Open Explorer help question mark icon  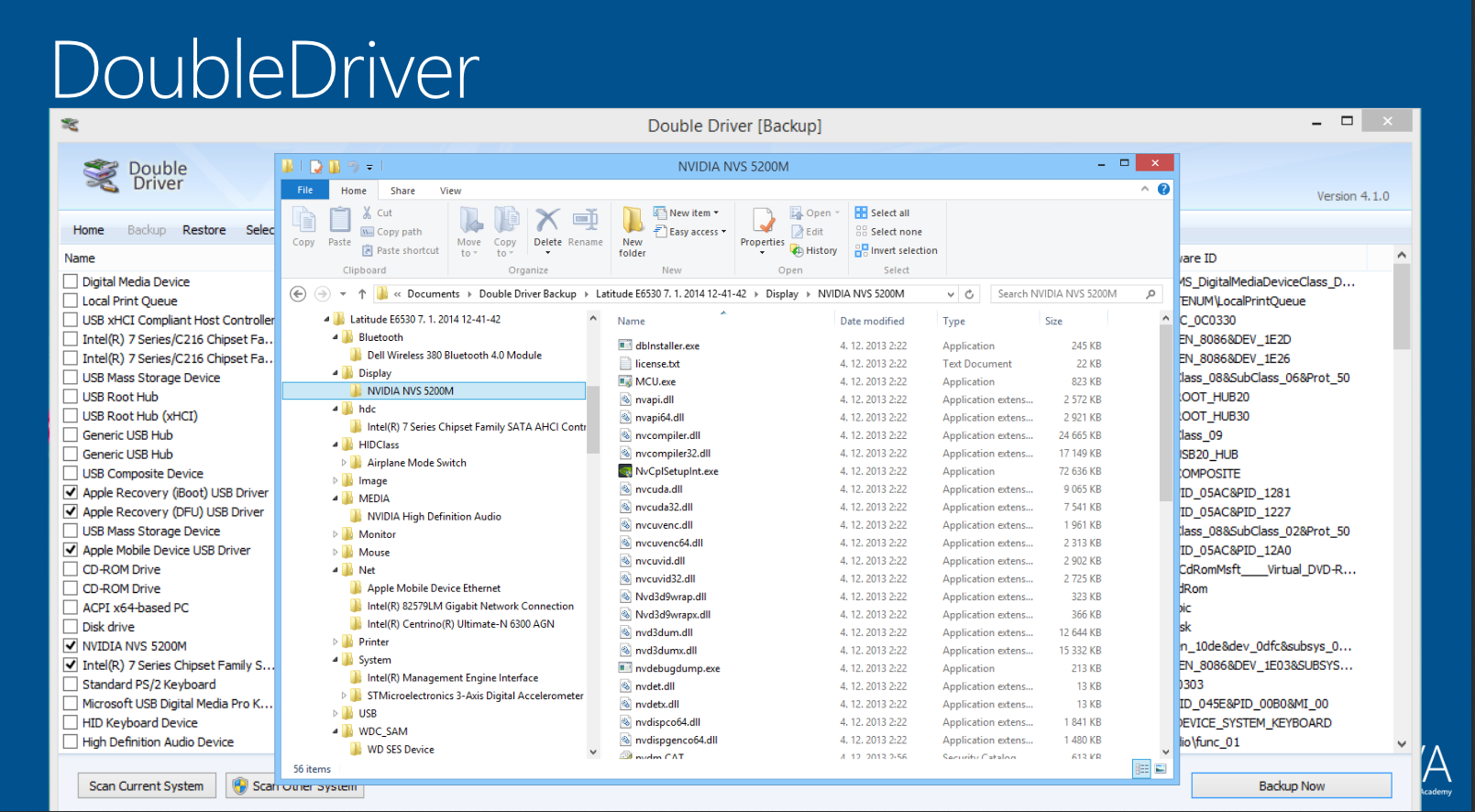(x=1163, y=189)
